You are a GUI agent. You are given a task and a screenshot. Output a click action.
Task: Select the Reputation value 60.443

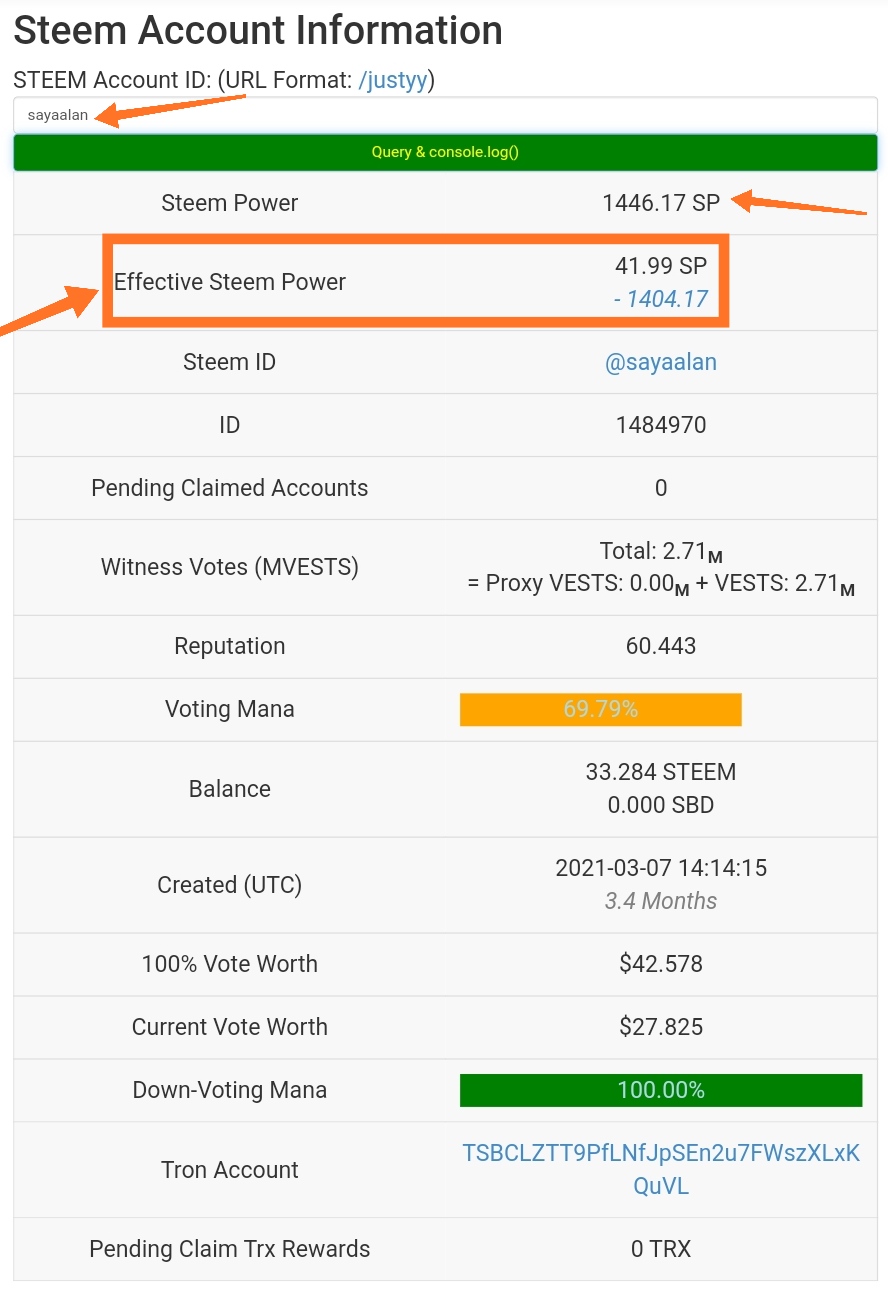pos(660,646)
